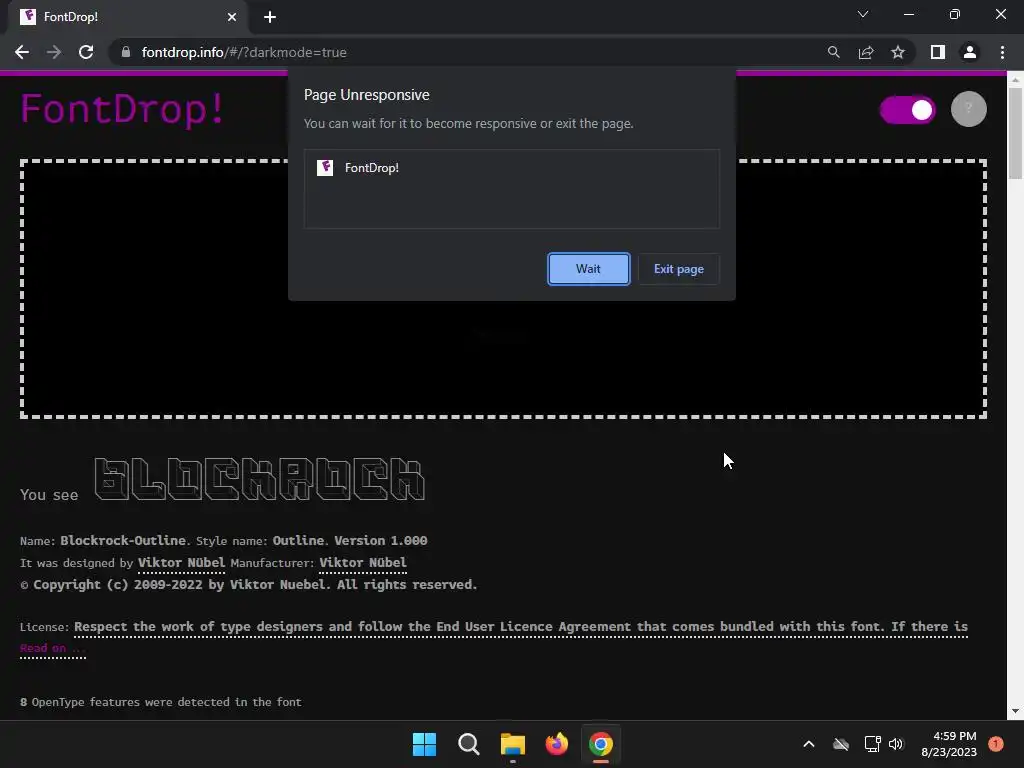
Task: Open the Chrome profile avatar
Action: click(x=970, y=52)
